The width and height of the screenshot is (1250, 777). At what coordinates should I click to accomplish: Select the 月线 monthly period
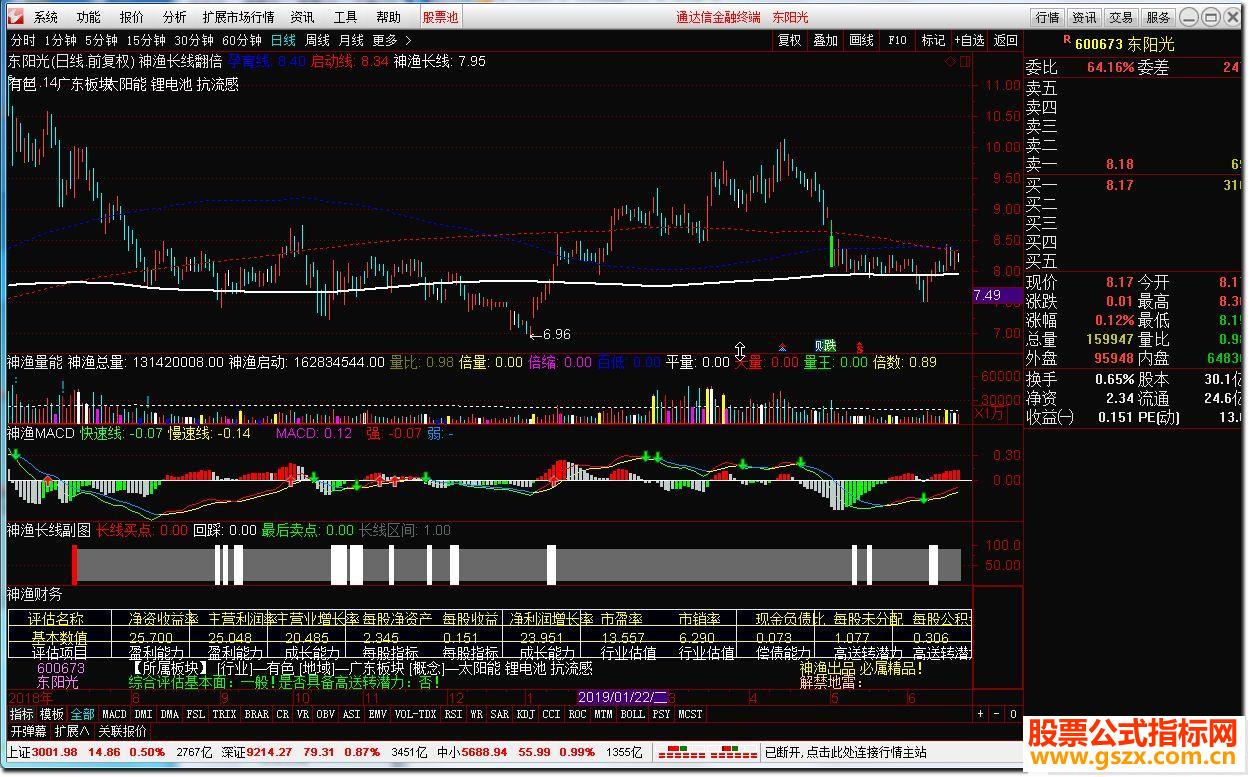click(351, 40)
